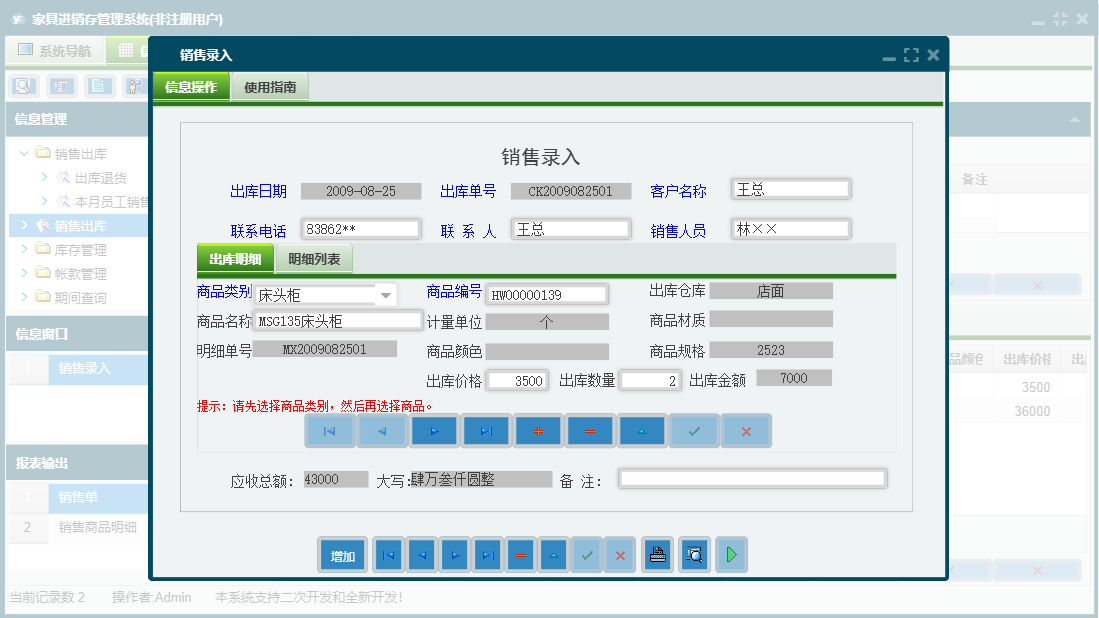Screen dimensions: 1099x618
Task: Expand the 库存管理 tree node
Action: pyautogui.click(x=26, y=251)
